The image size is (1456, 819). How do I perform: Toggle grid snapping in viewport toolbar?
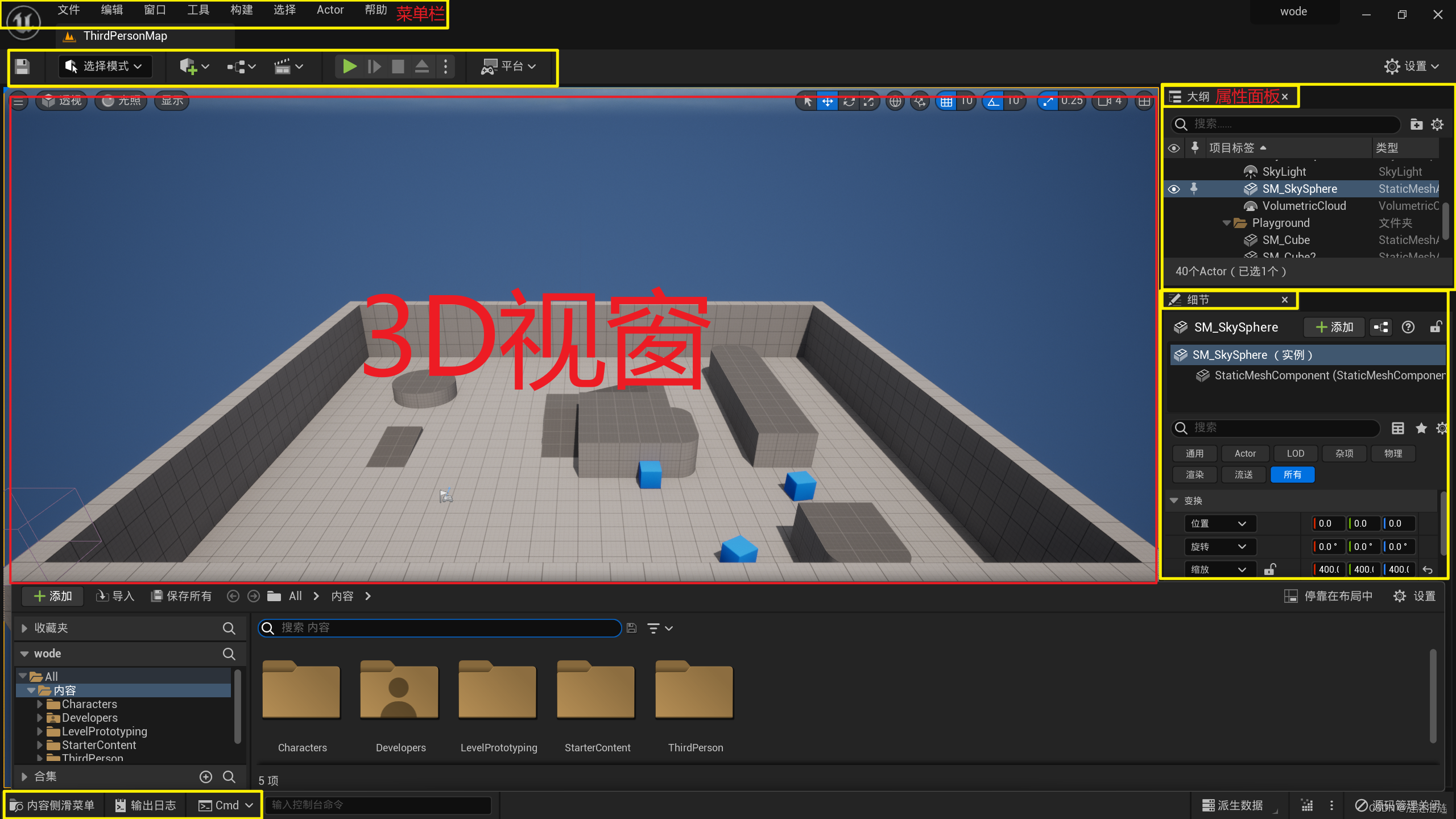pos(946,101)
